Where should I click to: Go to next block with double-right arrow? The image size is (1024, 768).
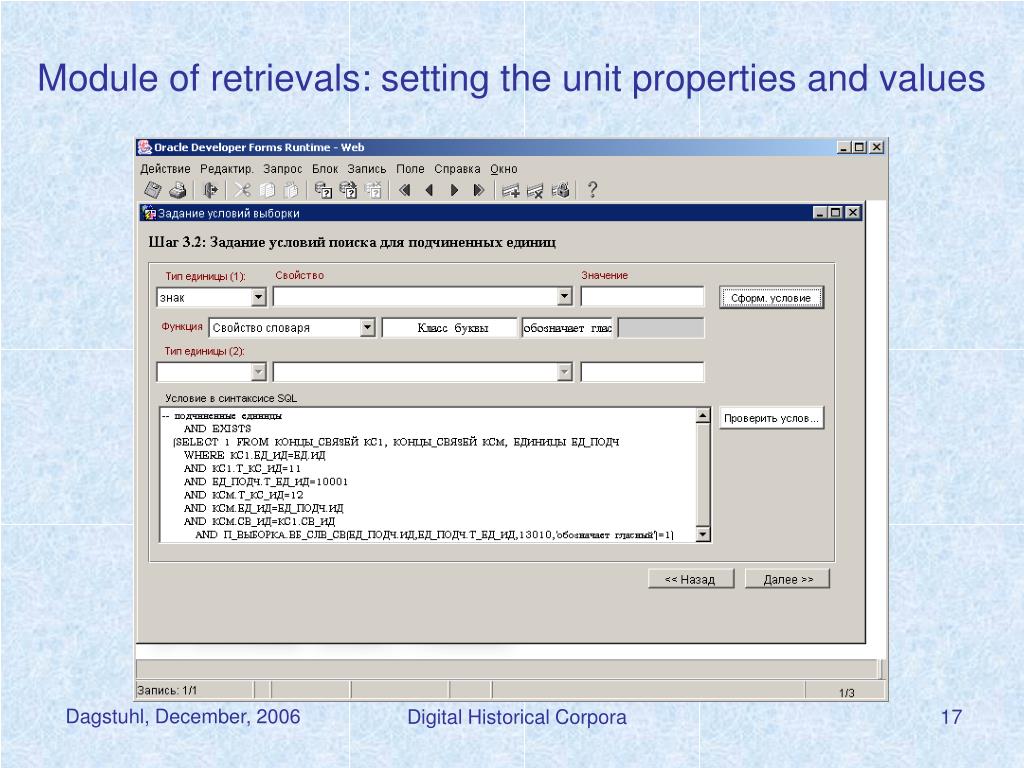click(479, 190)
